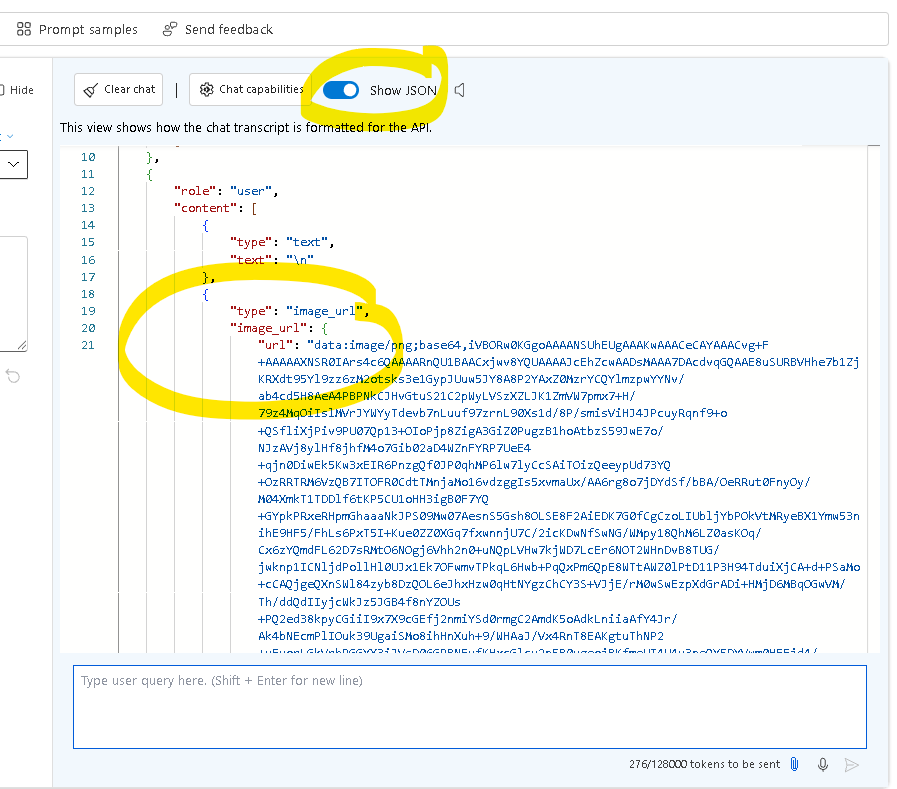
Task: Click the "type": "image_url" line
Action: tap(300, 311)
